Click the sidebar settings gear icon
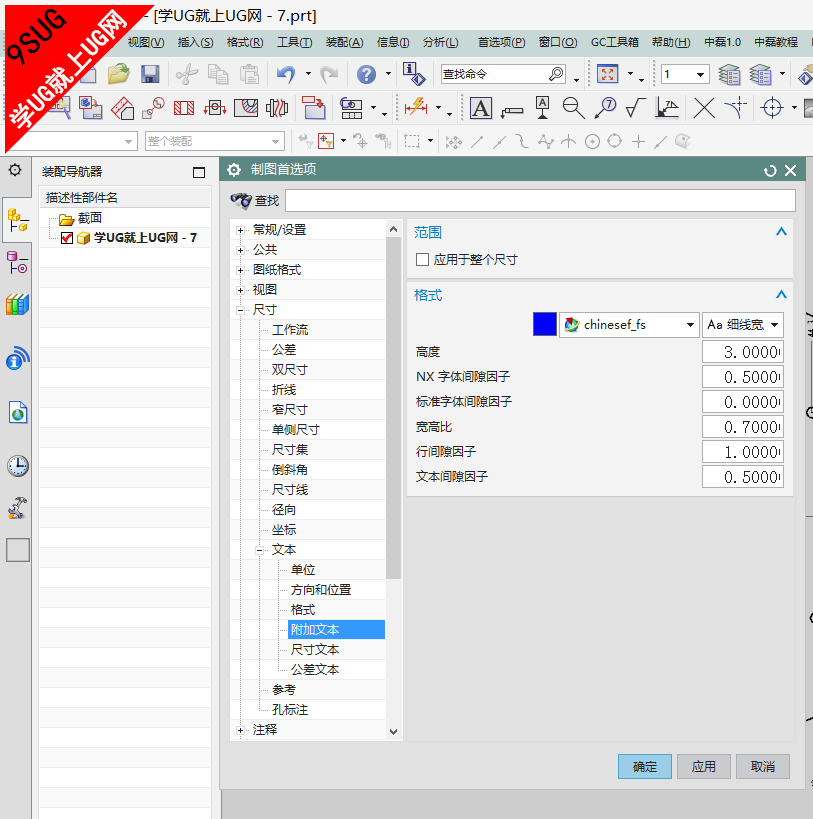Viewport: 813px width, 819px height. click(15, 170)
